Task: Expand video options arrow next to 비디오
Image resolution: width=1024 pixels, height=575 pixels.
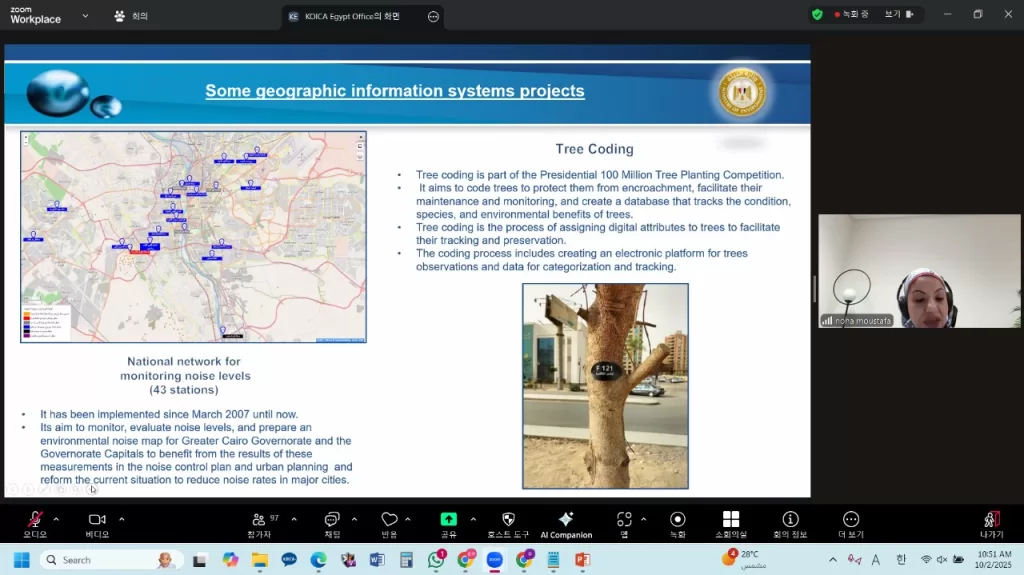Action: [x=122, y=519]
